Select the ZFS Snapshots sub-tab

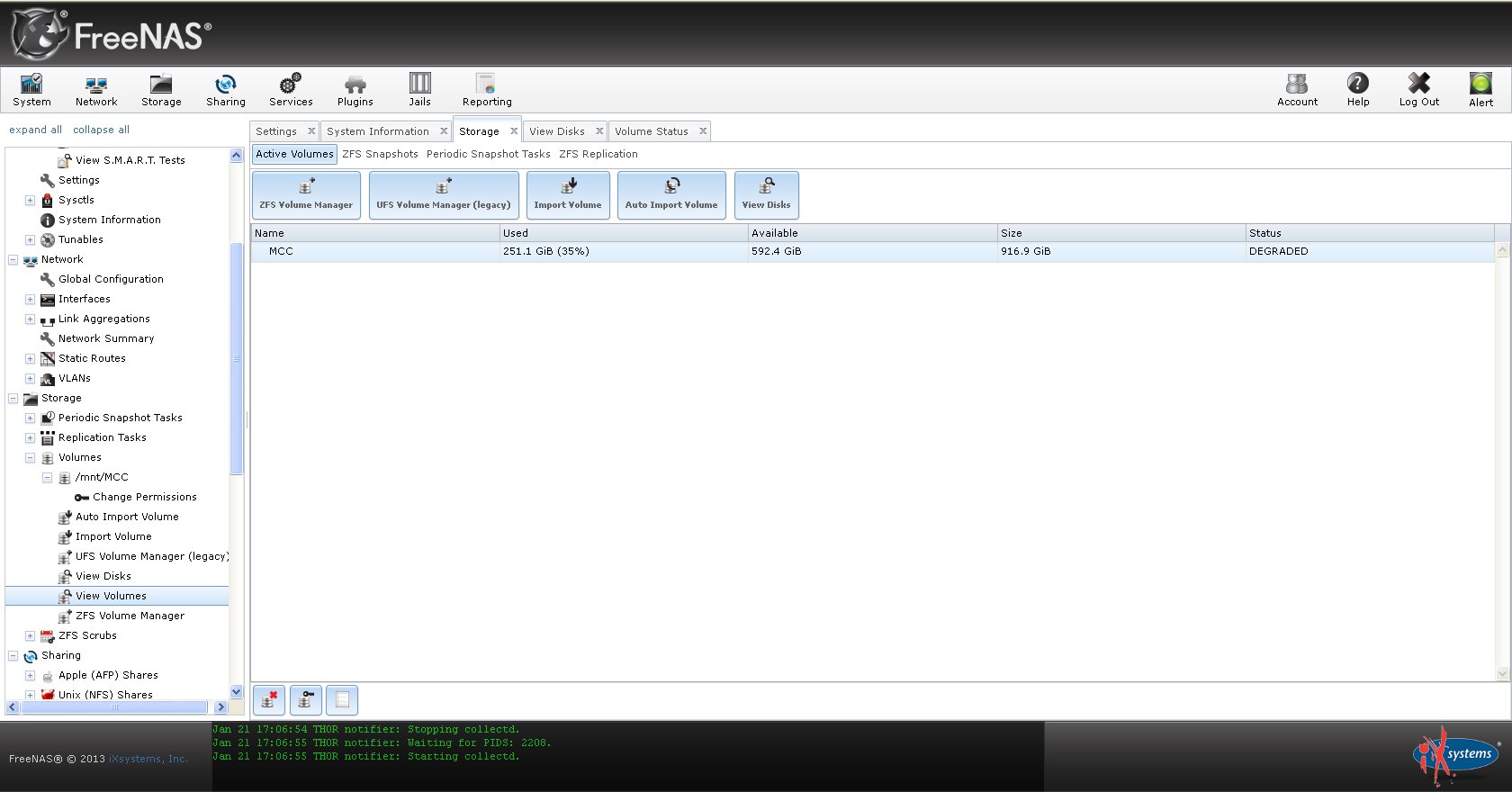click(381, 154)
